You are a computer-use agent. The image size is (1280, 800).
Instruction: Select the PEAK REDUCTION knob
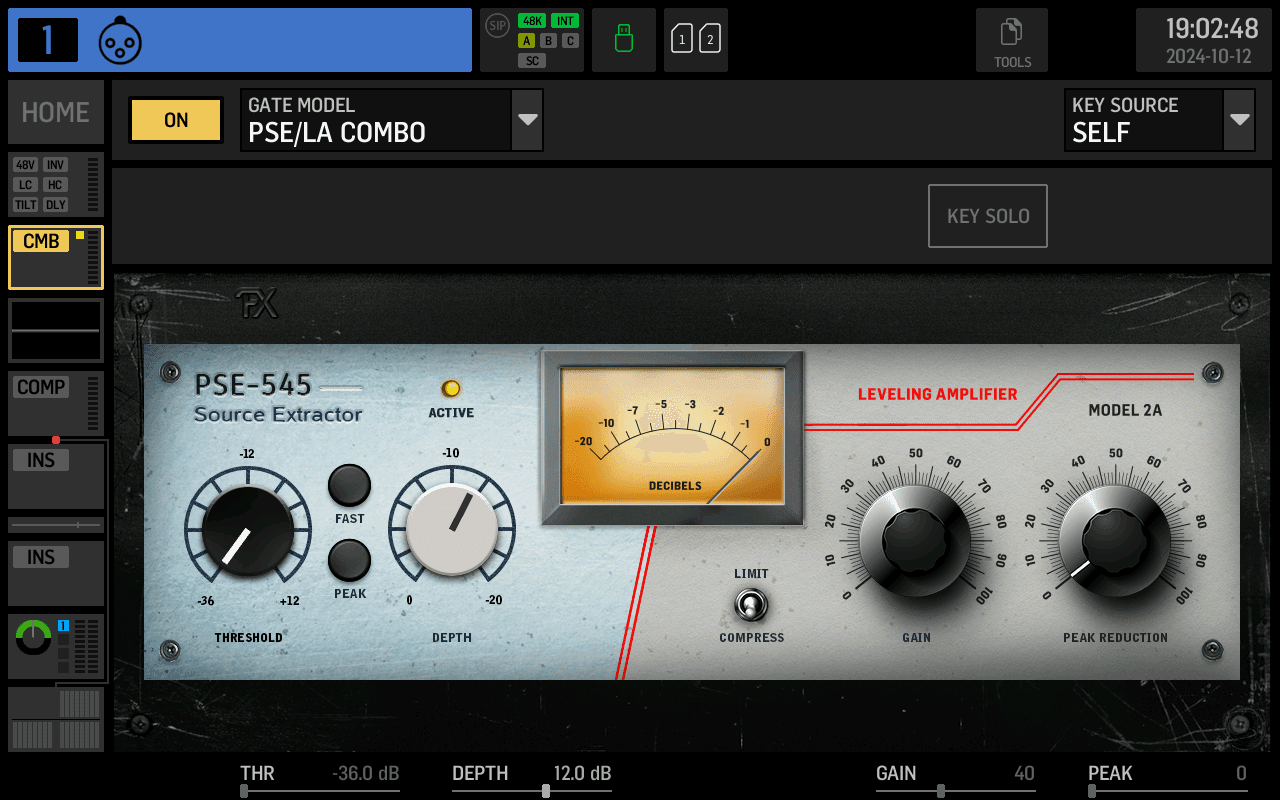click(1115, 541)
